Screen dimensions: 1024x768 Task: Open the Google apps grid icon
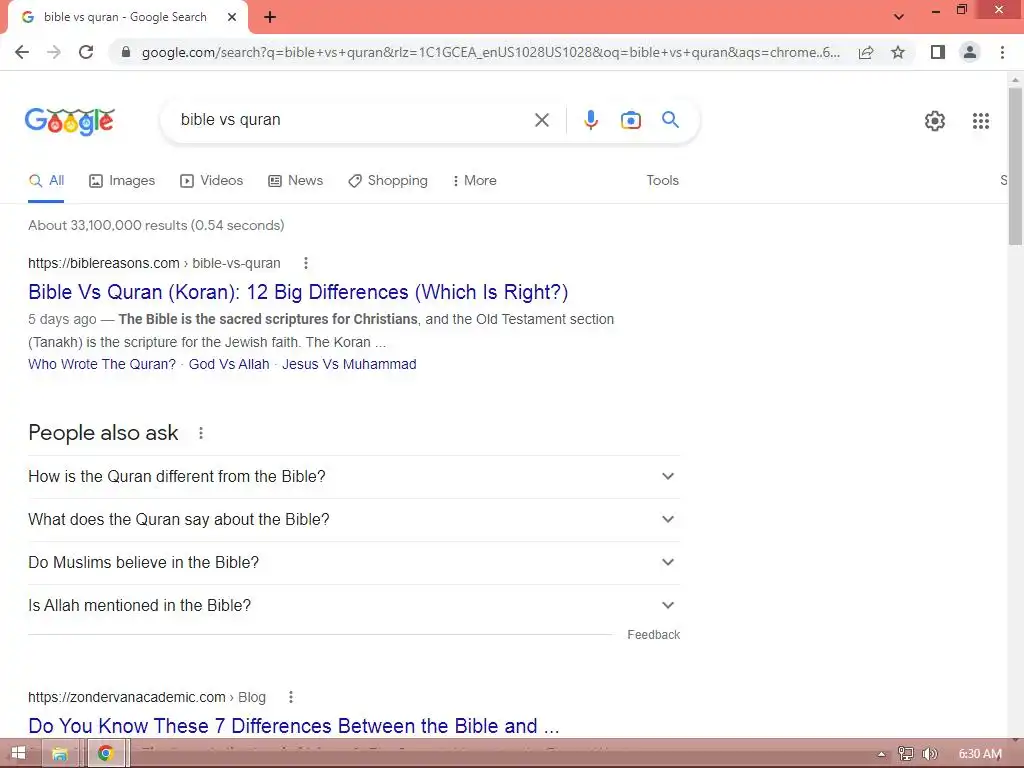[x=981, y=121]
